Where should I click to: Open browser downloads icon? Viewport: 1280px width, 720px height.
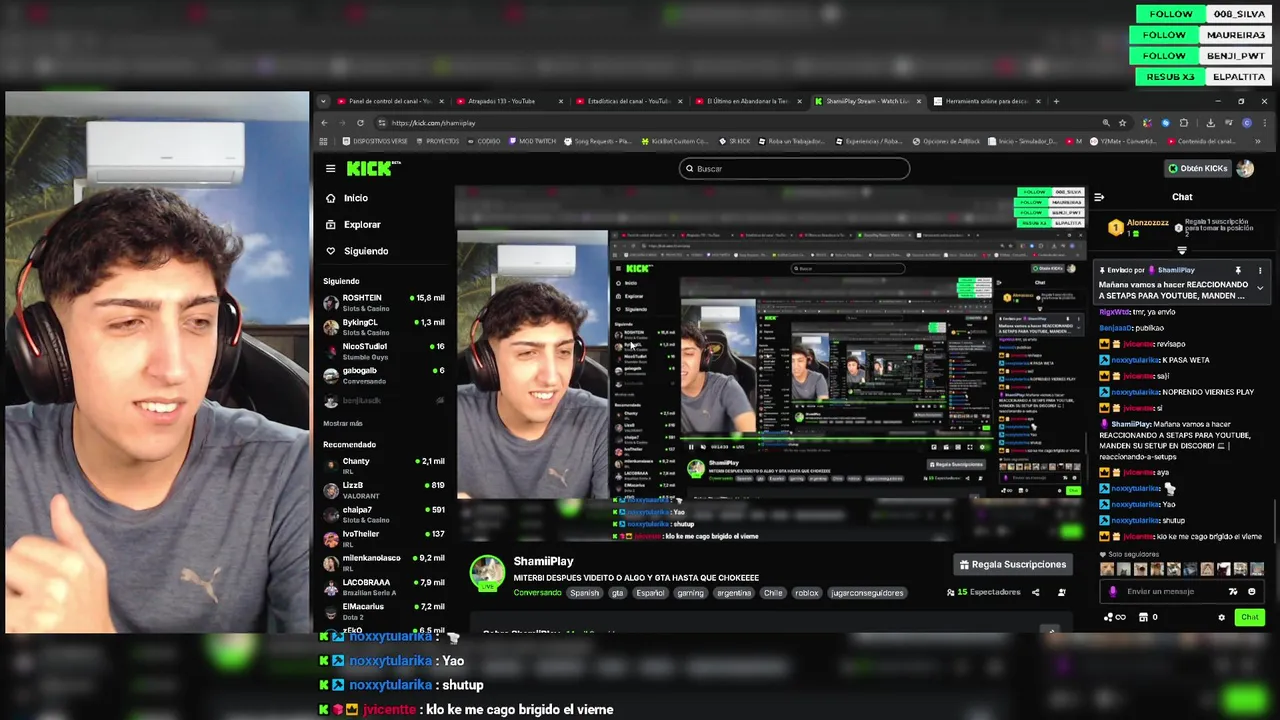tap(1210, 123)
